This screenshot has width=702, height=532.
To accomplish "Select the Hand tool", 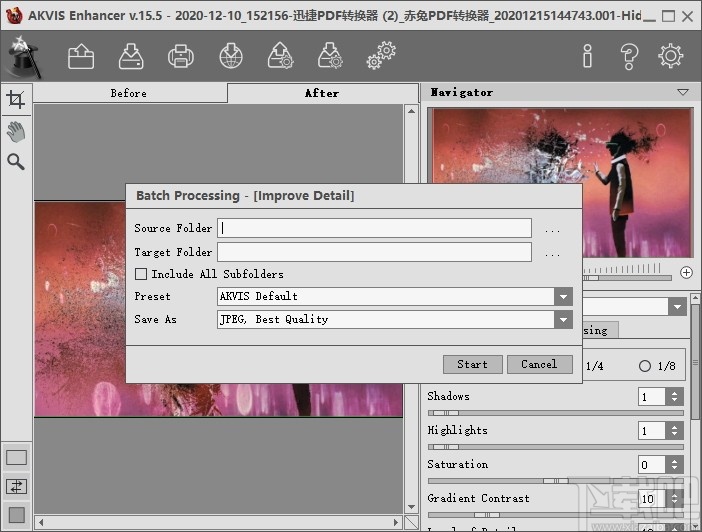I will pos(16,132).
